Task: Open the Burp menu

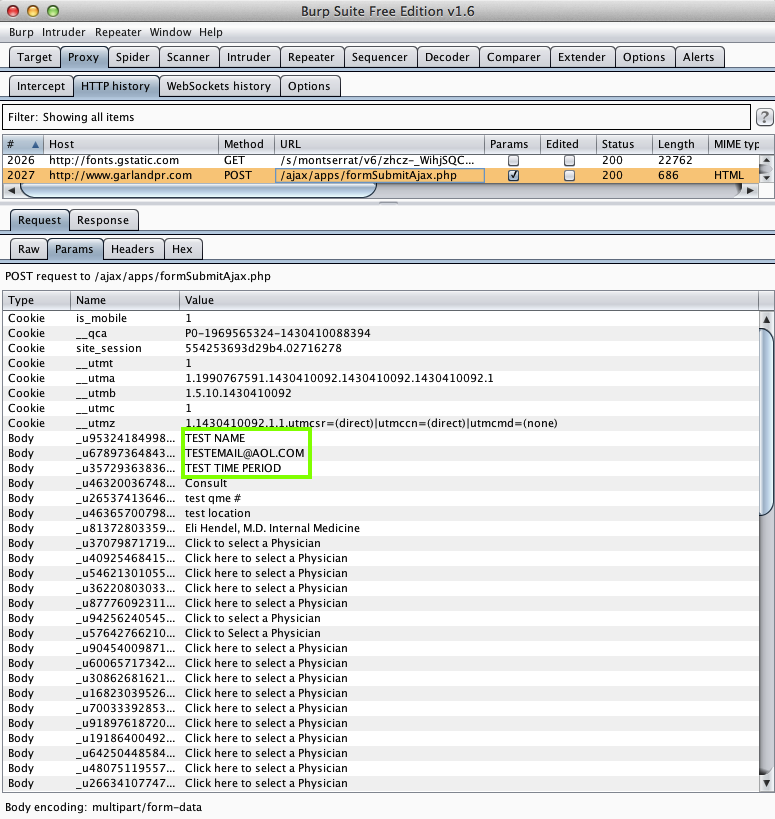Action: 21,32
